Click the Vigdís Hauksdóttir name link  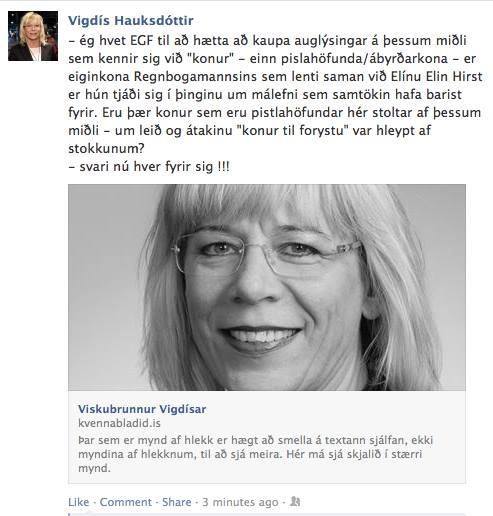pos(131,21)
